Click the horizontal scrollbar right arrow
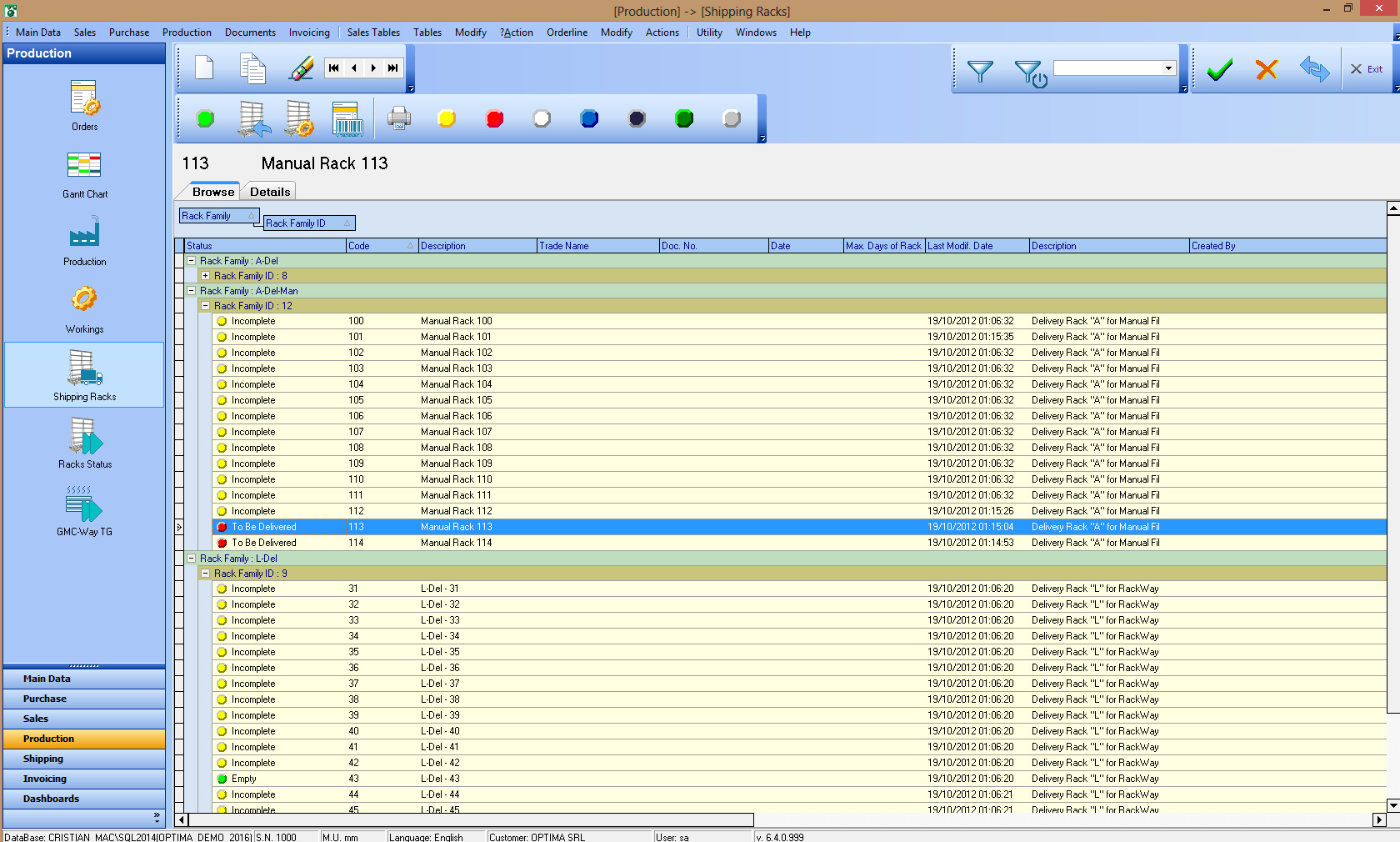The image size is (1400, 842). 1378,820
